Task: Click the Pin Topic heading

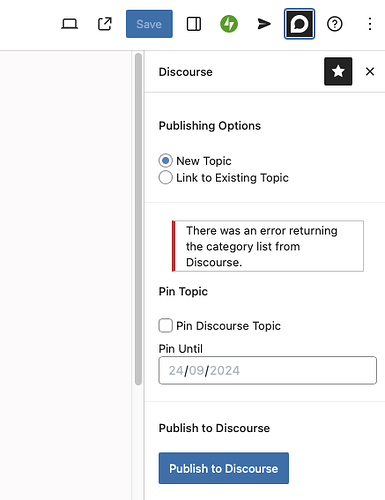Action: coord(183,291)
